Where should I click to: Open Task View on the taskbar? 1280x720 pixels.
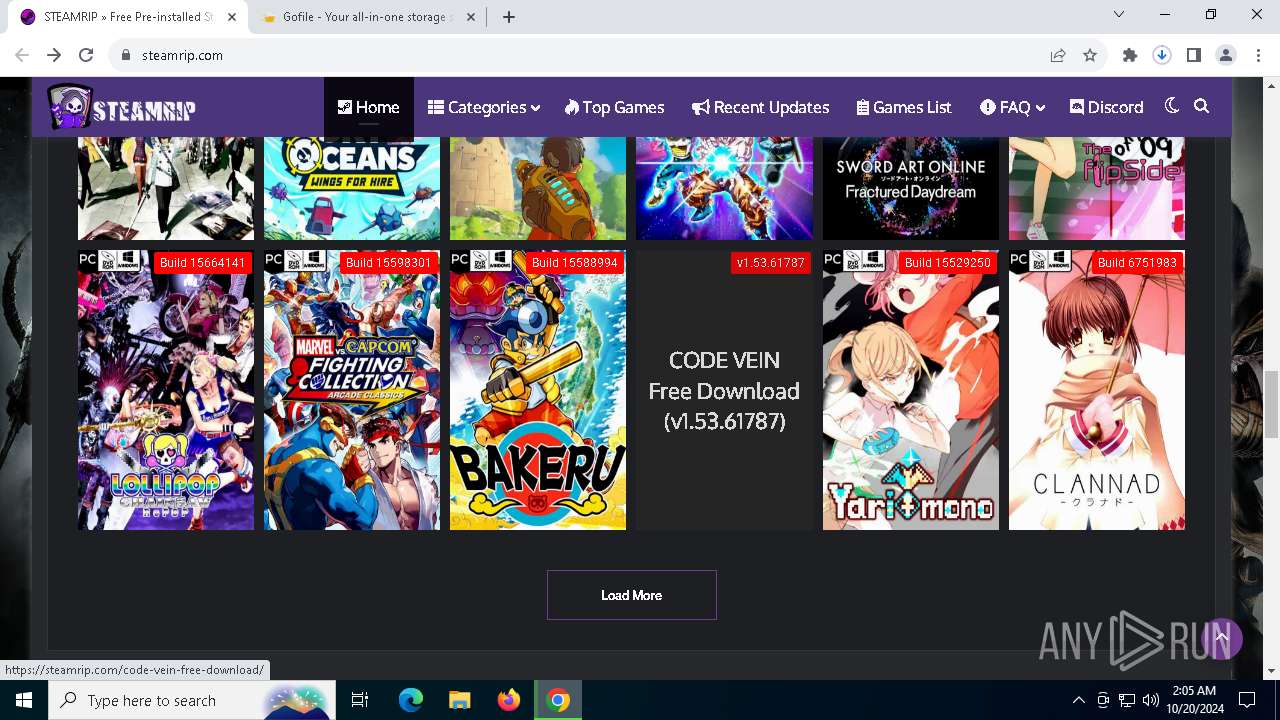click(x=360, y=700)
